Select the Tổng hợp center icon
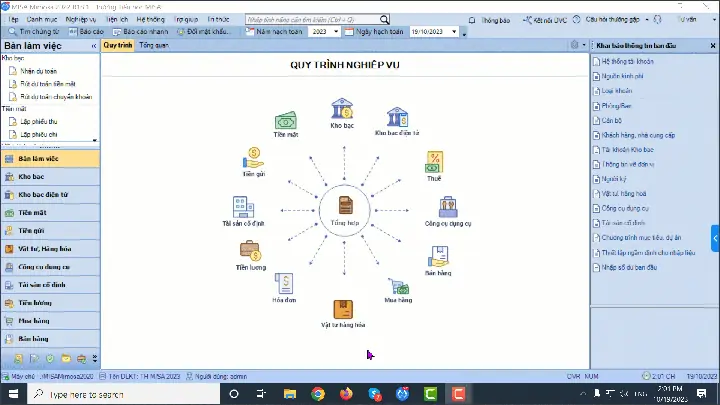Screen dimensions: 720x405 (x=343, y=205)
